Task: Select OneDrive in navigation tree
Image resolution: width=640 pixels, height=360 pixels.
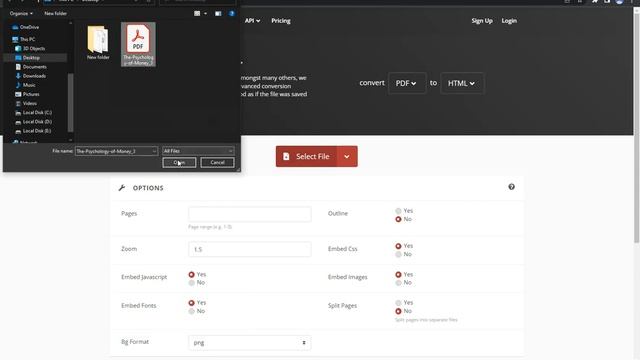Action: tap(29, 27)
